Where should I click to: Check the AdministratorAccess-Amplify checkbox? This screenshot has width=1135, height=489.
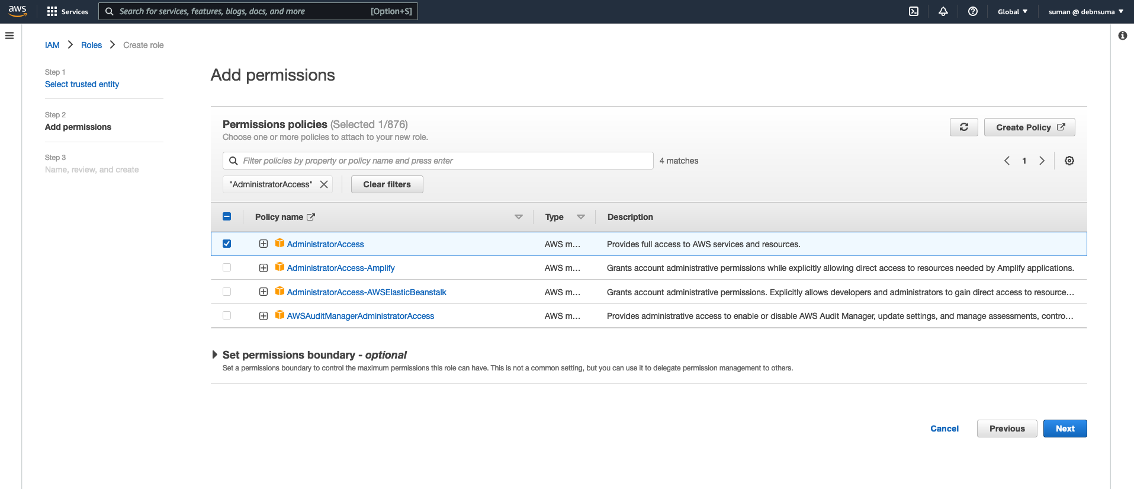pos(227,268)
